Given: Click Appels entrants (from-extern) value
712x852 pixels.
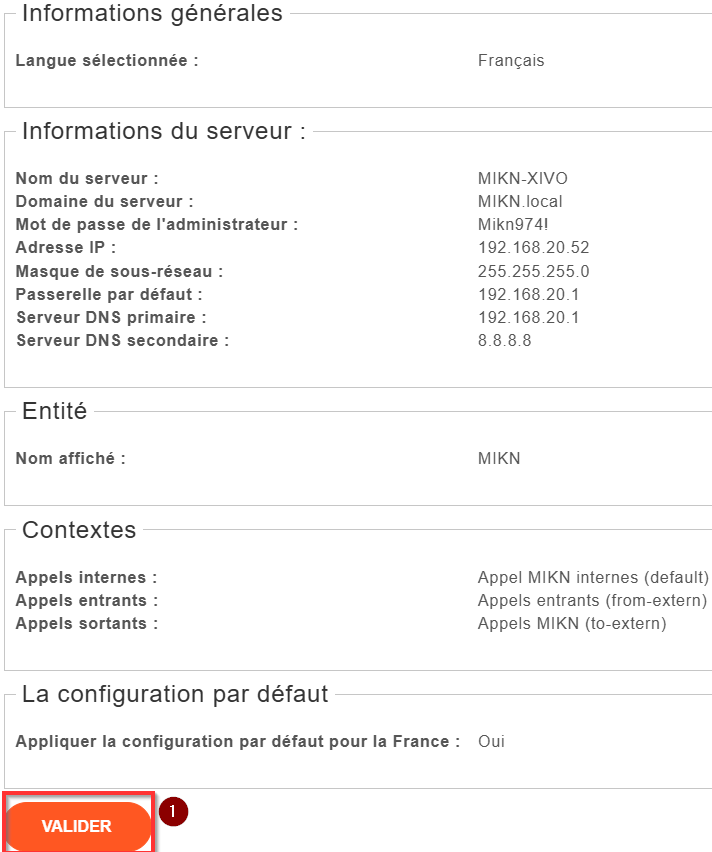Looking at the screenshot, I should (x=592, y=600).
